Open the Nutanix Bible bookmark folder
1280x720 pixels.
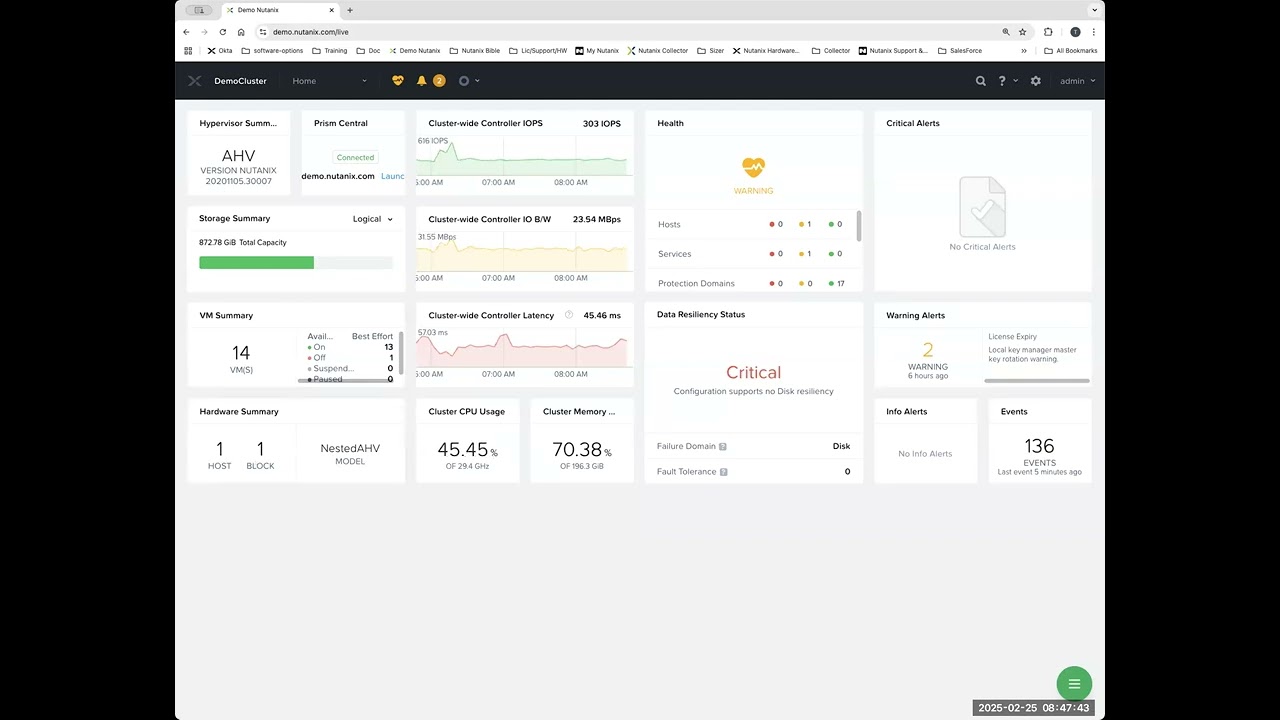click(x=474, y=50)
